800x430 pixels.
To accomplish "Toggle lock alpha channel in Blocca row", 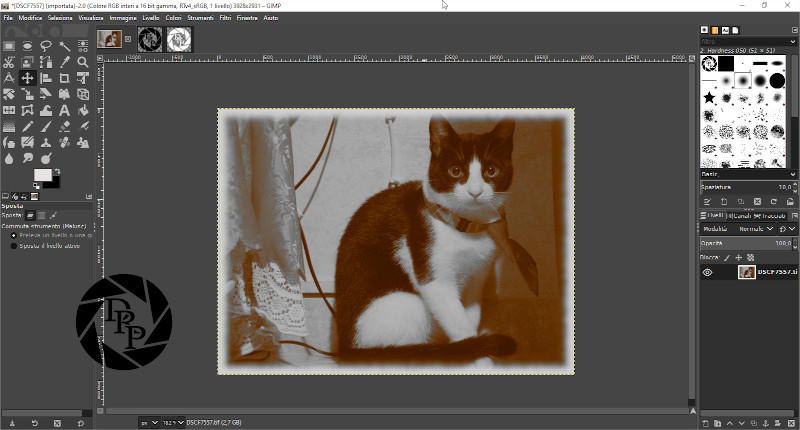I will (751, 258).
